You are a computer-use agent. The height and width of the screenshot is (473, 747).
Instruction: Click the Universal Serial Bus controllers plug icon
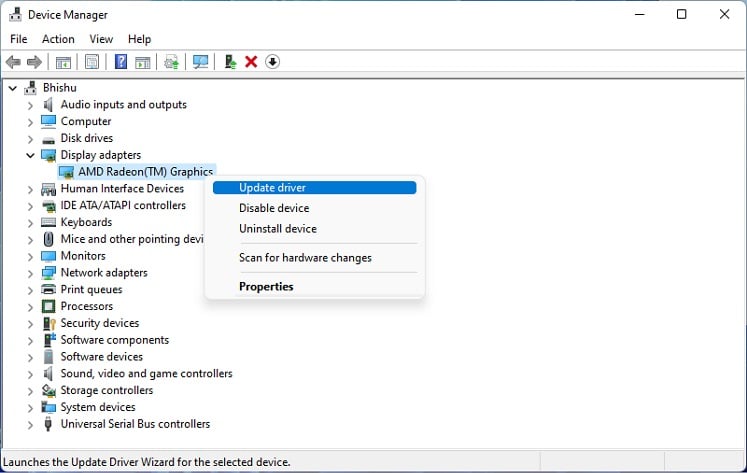click(48, 423)
